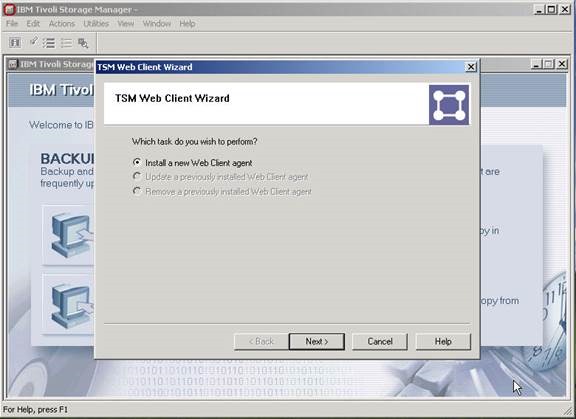
Task: Open the File menu
Action: pyautogui.click(x=12, y=24)
